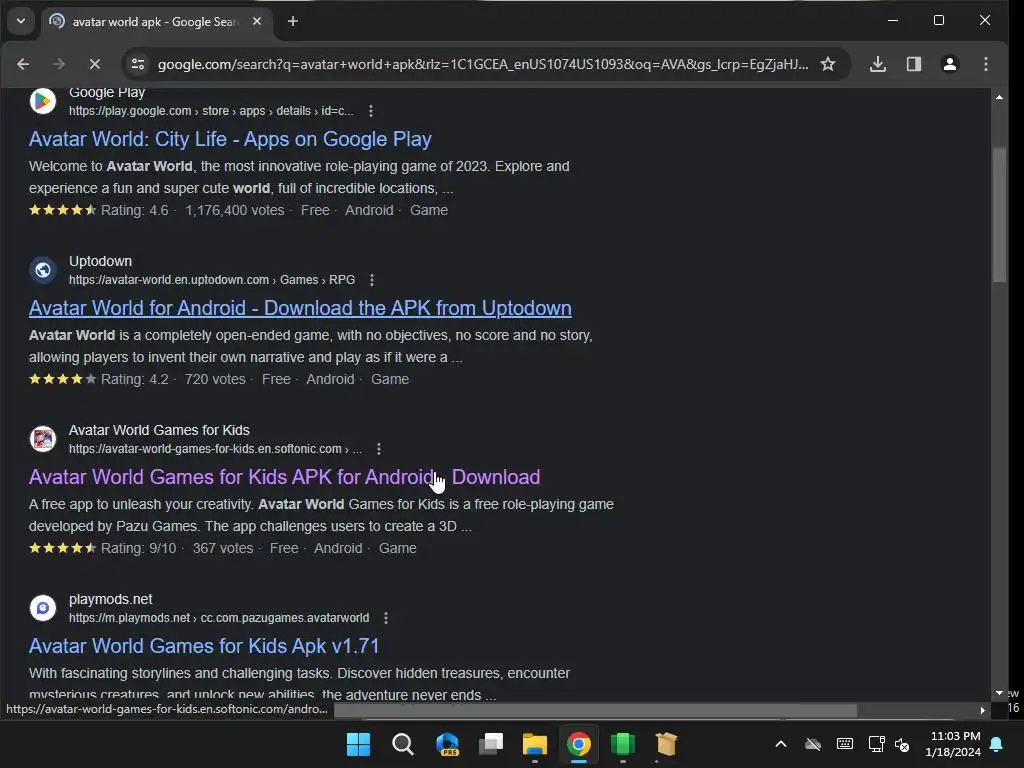Viewport: 1024px width, 768px height.
Task: Bookmark this page with the star
Action: pos(828,64)
